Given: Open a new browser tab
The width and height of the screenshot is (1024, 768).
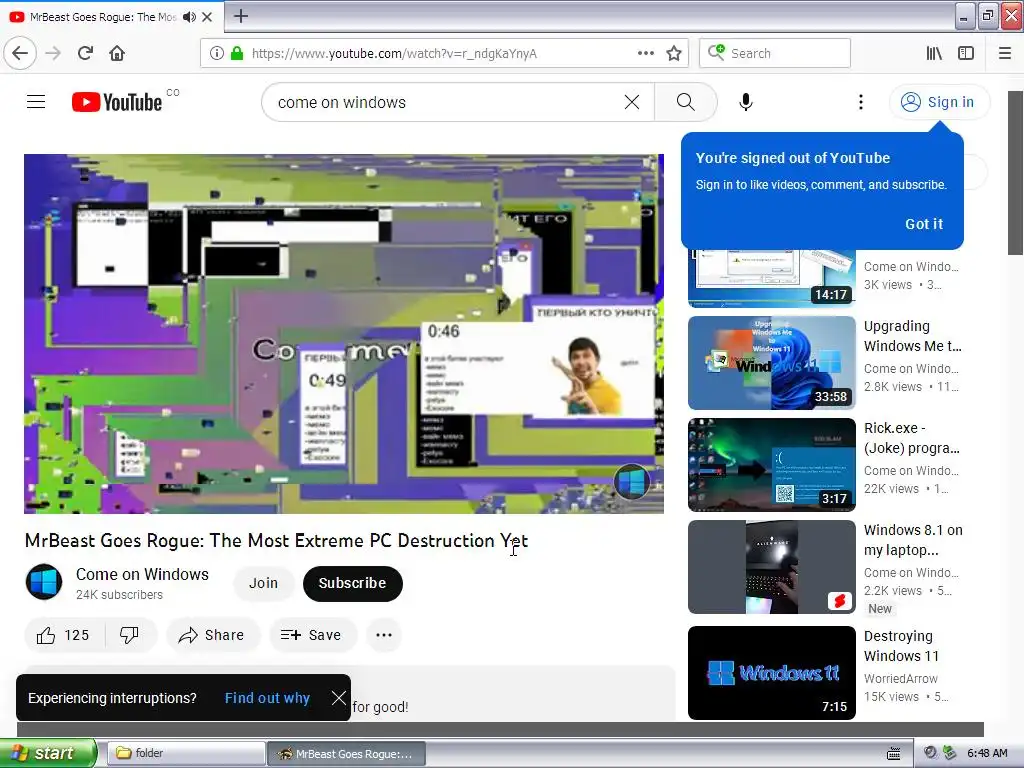Looking at the screenshot, I should [x=241, y=16].
